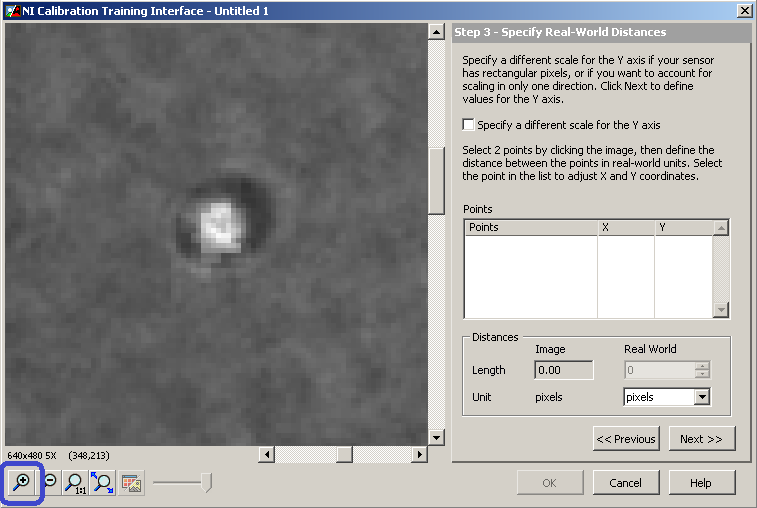Open Help for calibration
Viewport: 757px width, 508px height.
702,482
